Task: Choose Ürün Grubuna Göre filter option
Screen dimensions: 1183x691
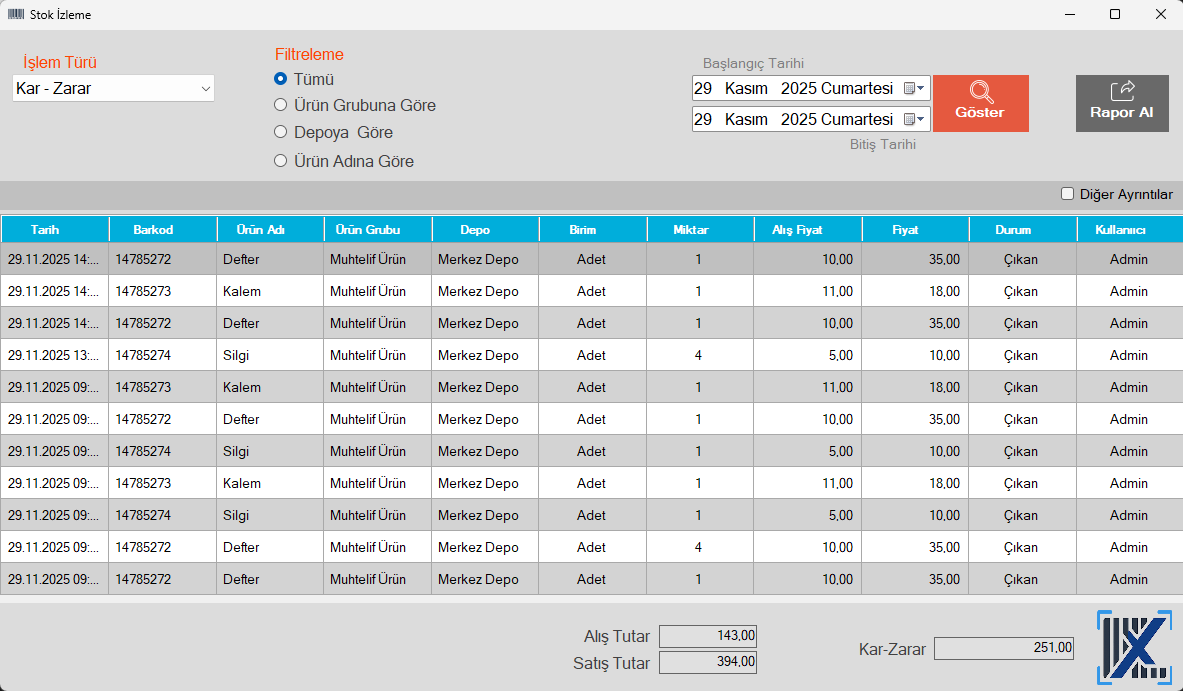Action: point(281,105)
